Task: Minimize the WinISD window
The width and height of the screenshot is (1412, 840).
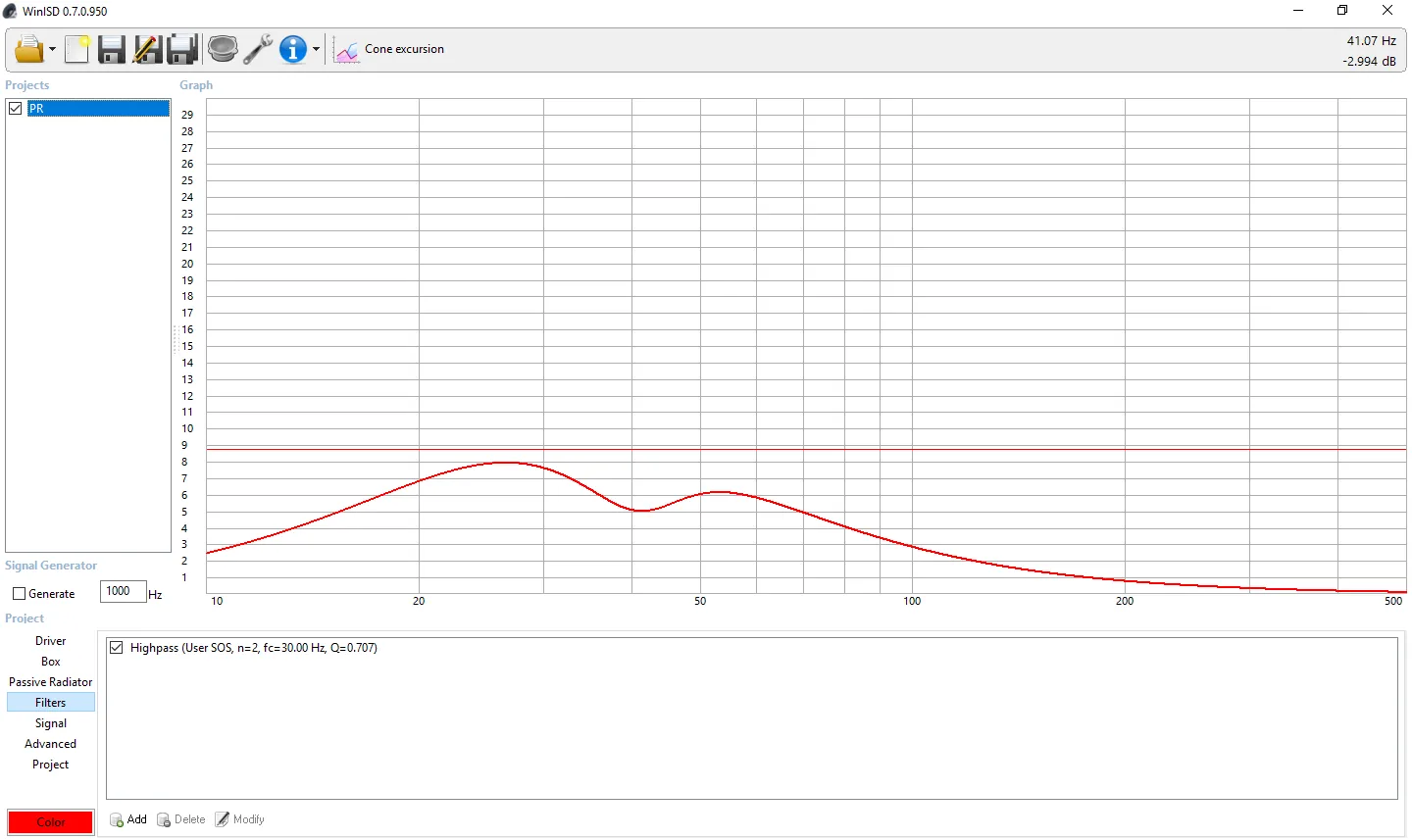Action: [x=1298, y=11]
